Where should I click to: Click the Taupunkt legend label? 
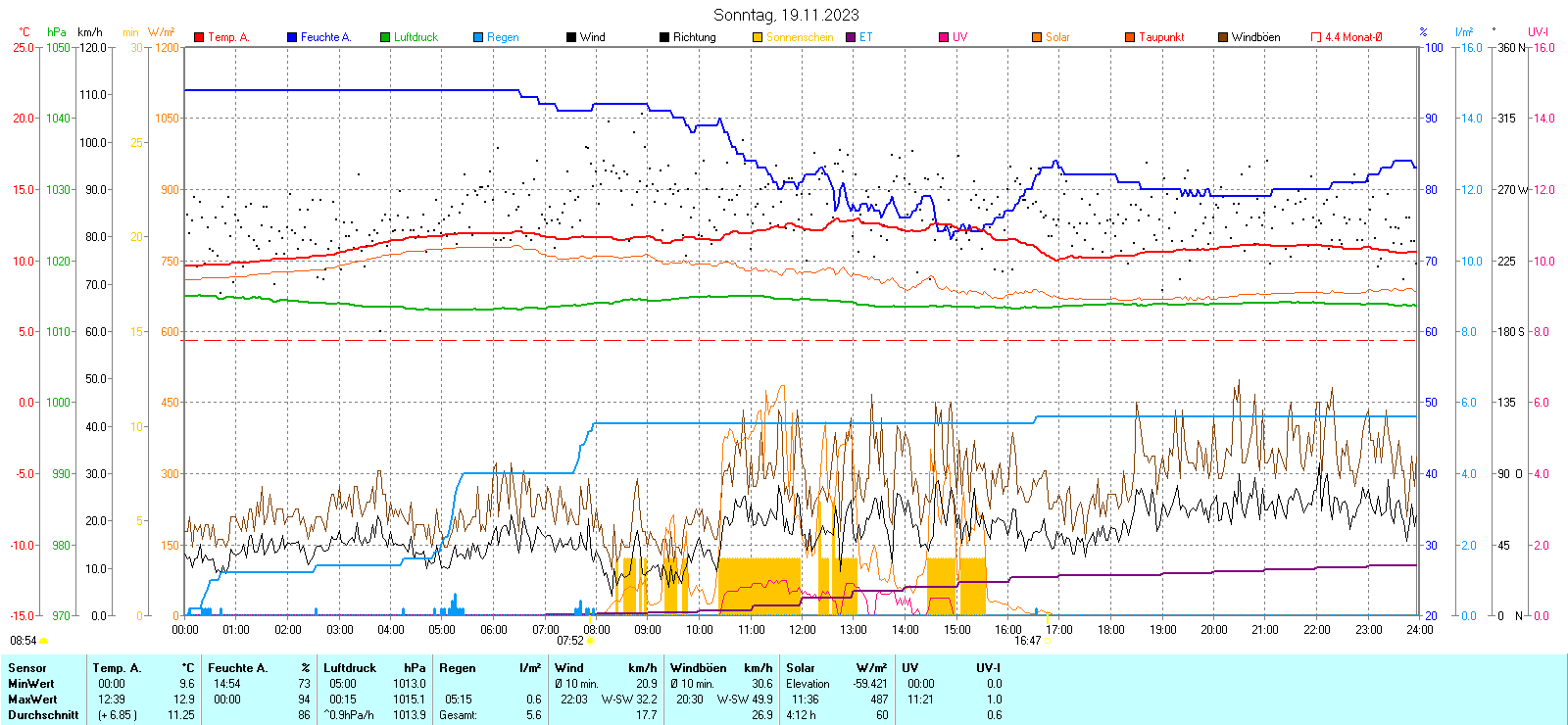tap(1161, 37)
